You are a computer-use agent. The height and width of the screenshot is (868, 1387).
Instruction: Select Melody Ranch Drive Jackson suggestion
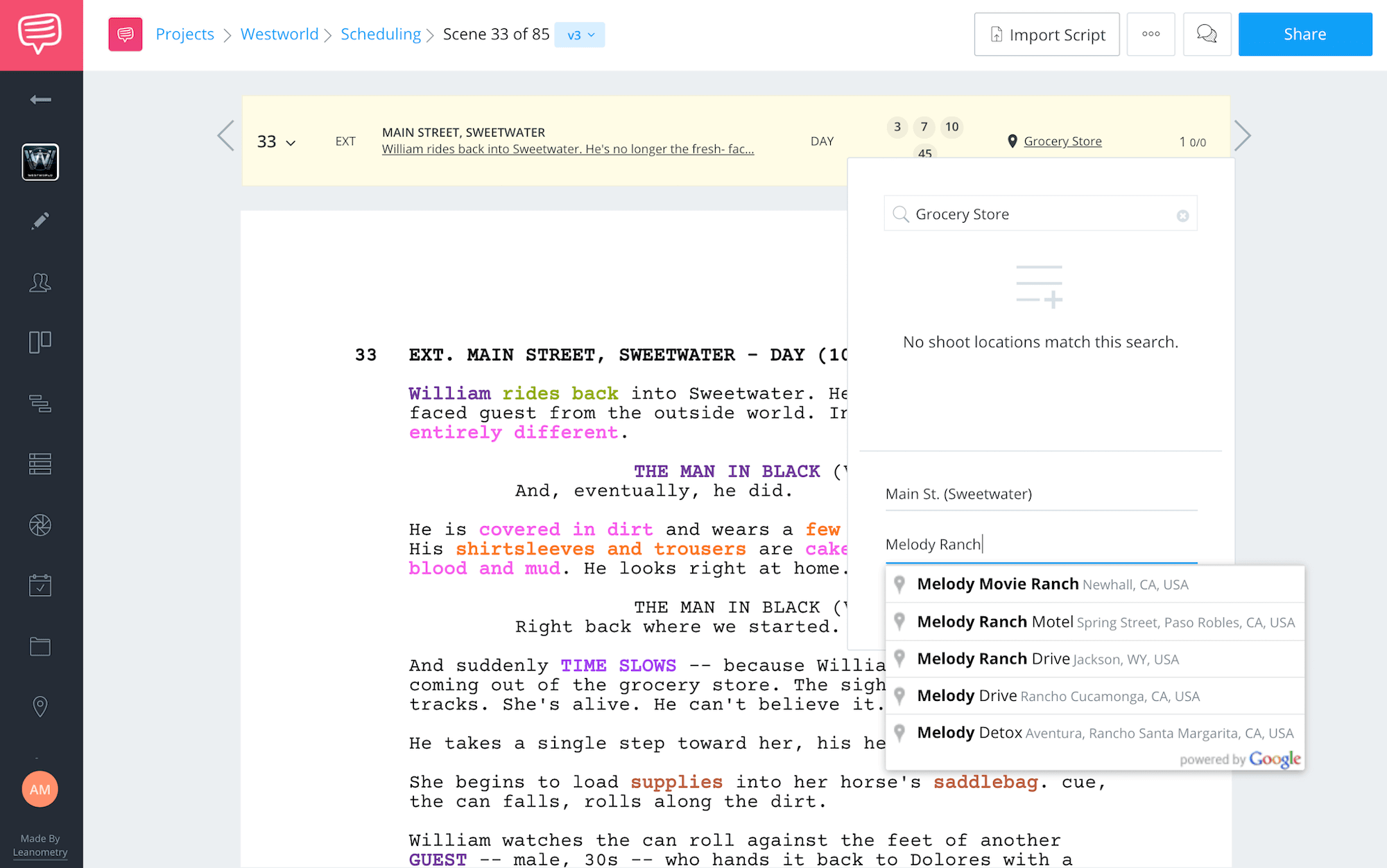coord(1095,659)
